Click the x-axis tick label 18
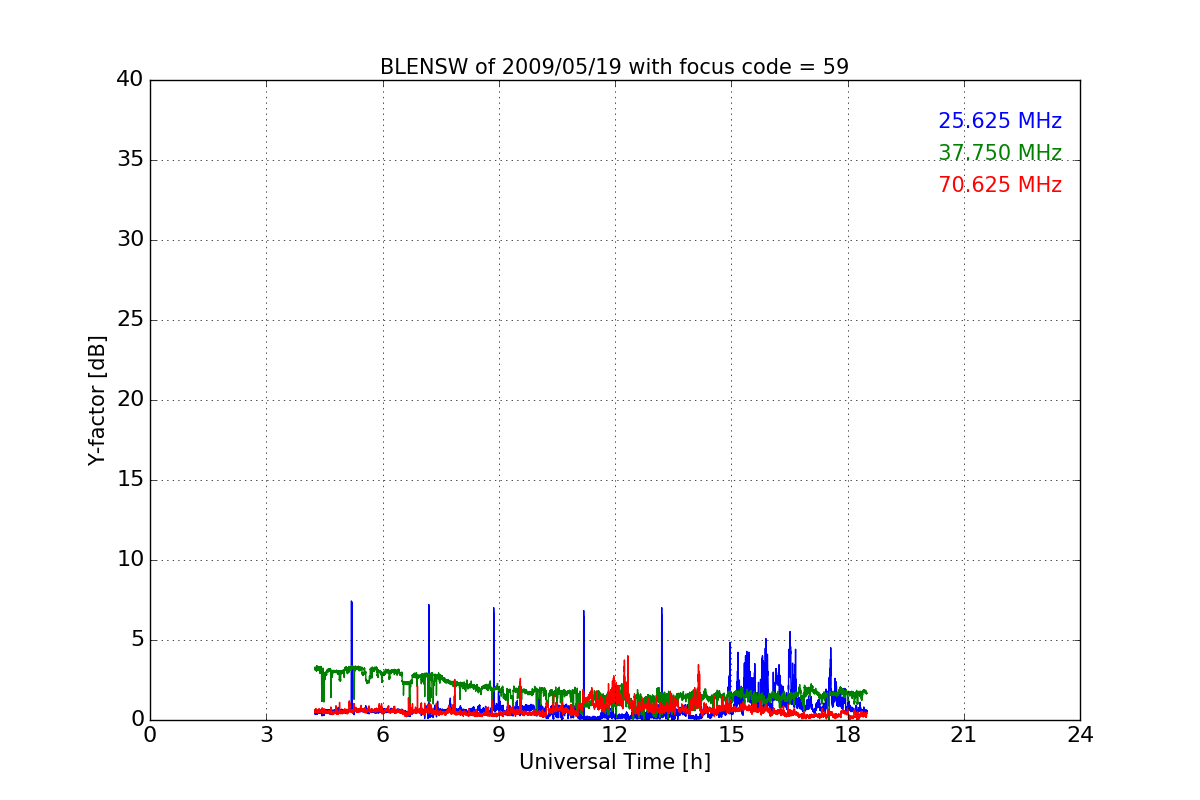The image size is (1200, 800). point(848,734)
